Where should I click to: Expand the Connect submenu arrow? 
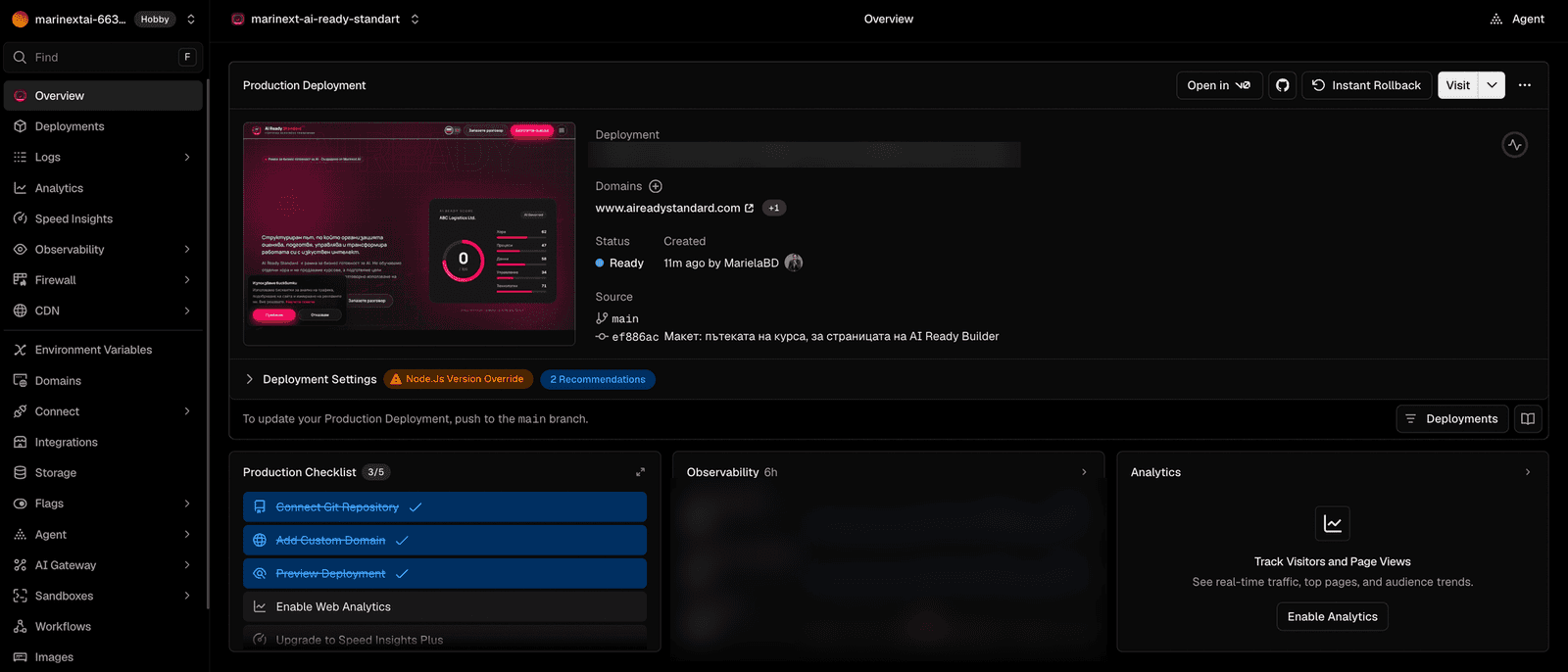(187, 411)
